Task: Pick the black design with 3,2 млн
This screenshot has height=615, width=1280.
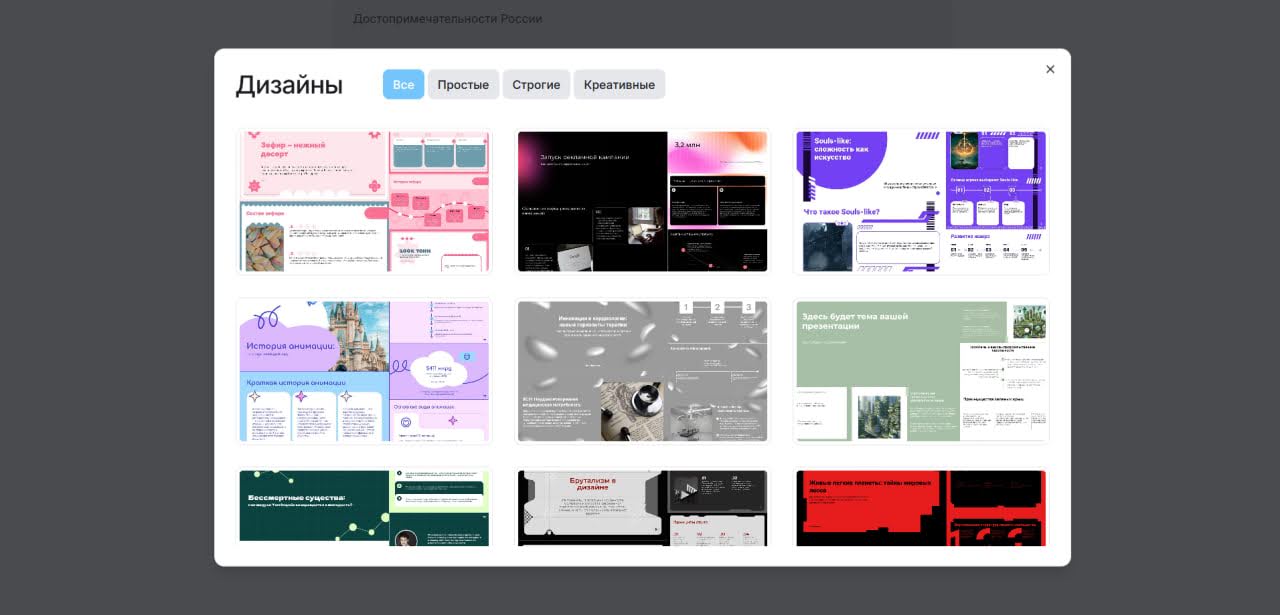Action: [642, 201]
